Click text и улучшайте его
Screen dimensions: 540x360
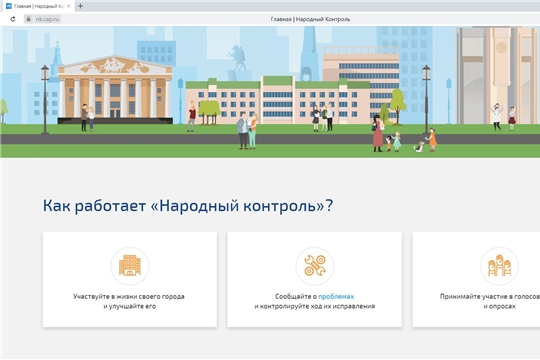[x=130, y=306]
